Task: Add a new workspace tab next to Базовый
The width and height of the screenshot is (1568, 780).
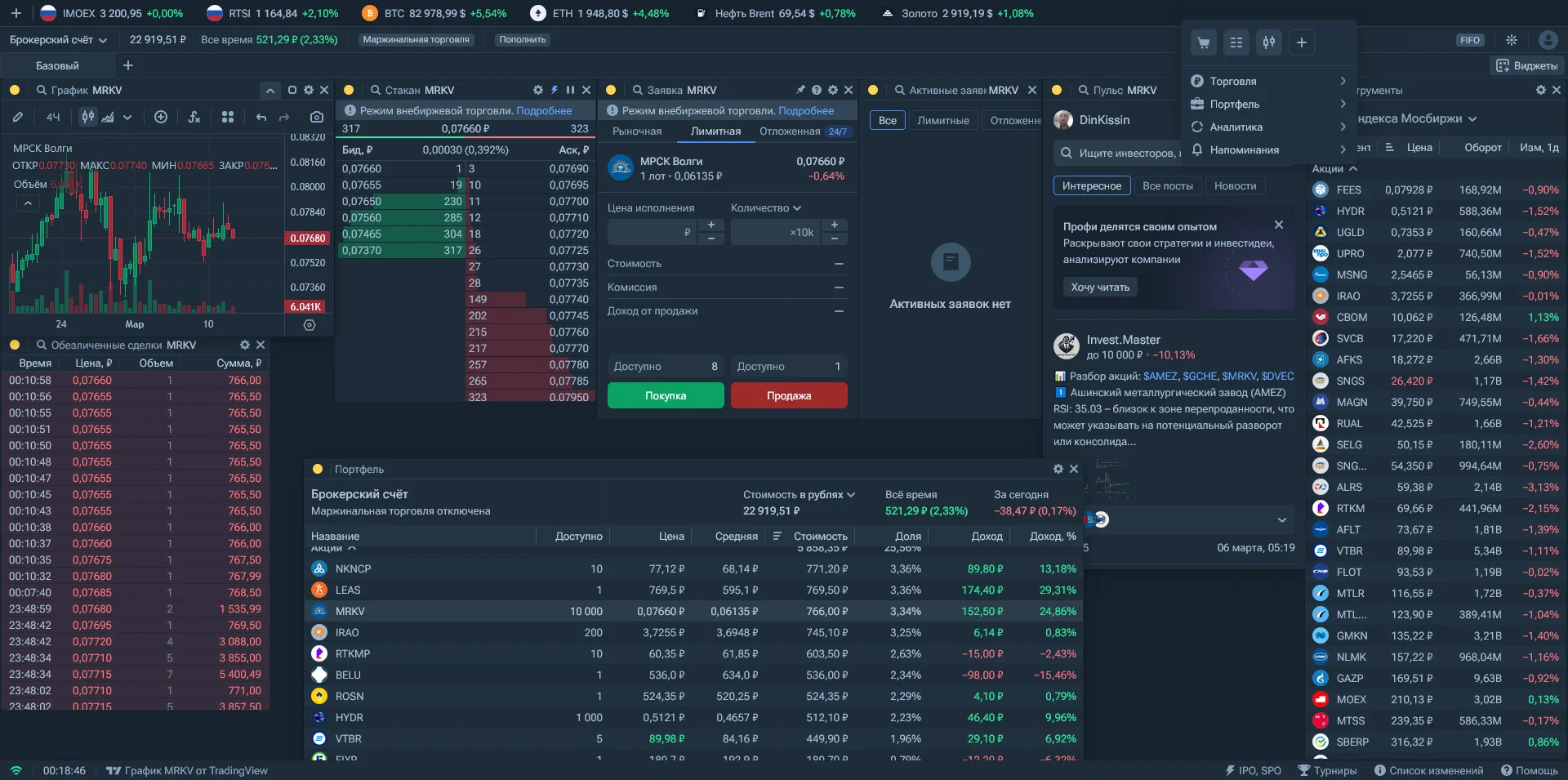Action: tap(128, 65)
